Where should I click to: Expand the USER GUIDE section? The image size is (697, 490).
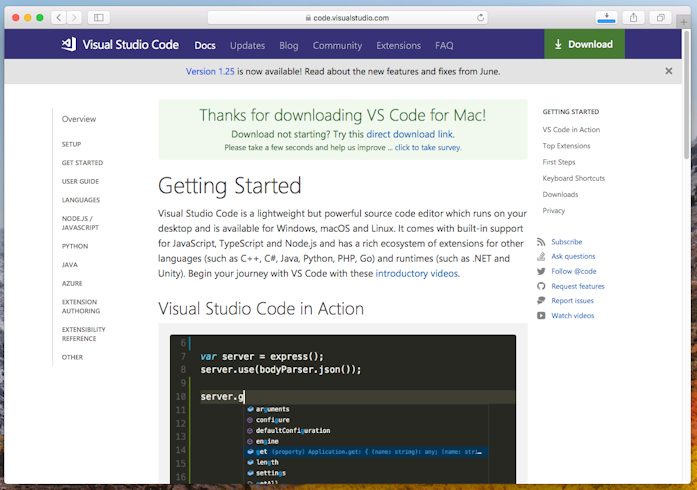point(80,181)
